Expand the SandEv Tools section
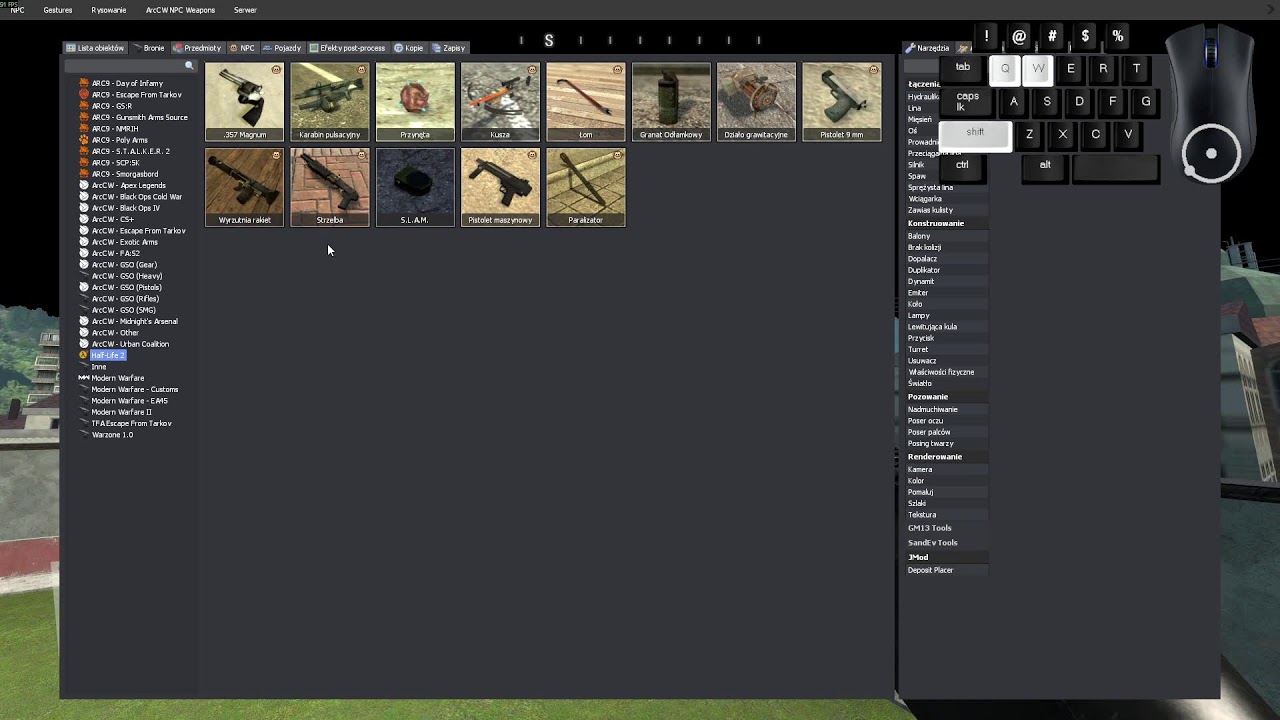Image resolution: width=1280 pixels, height=720 pixels. tap(945, 542)
